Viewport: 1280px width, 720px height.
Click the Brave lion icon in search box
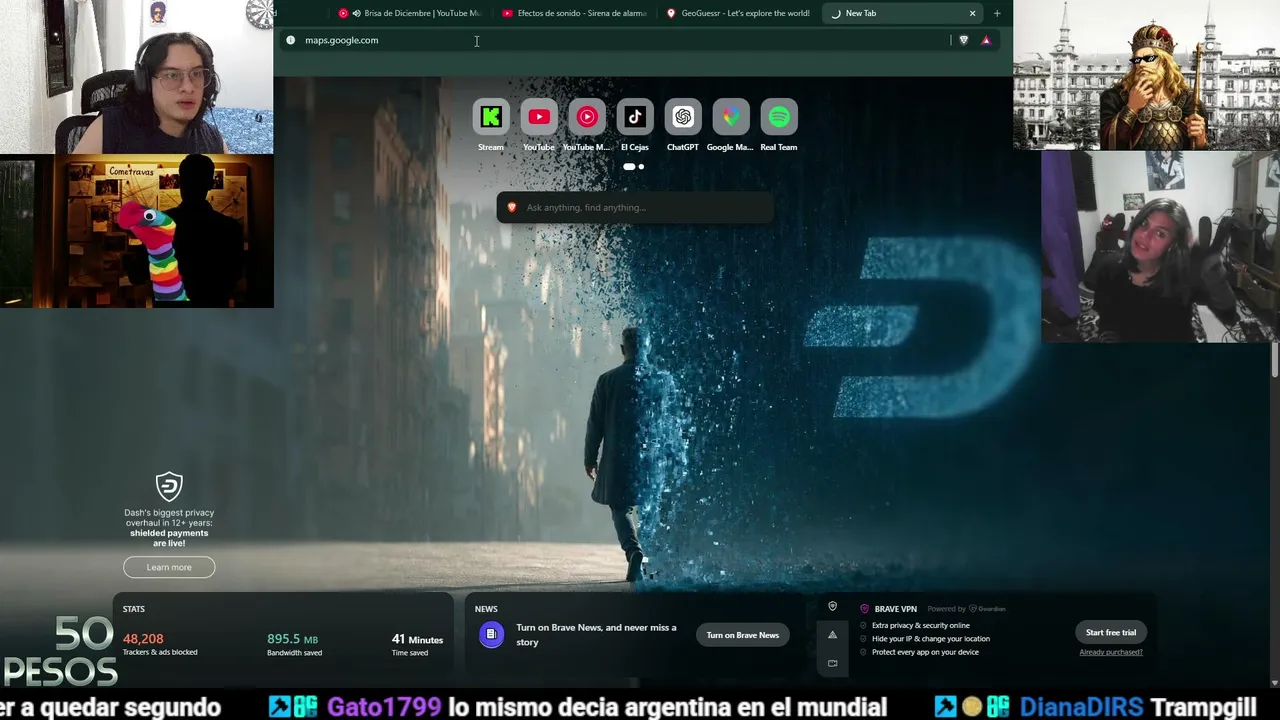[x=512, y=207]
